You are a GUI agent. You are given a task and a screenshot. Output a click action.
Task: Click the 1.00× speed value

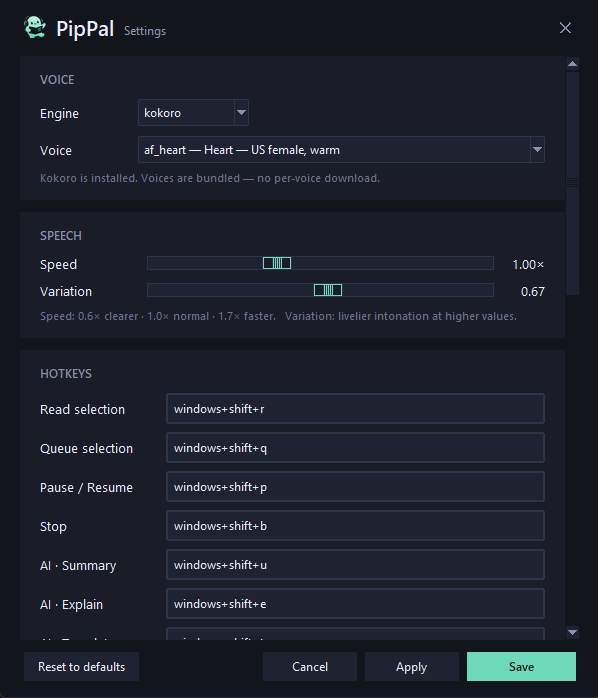click(x=528, y=264)
